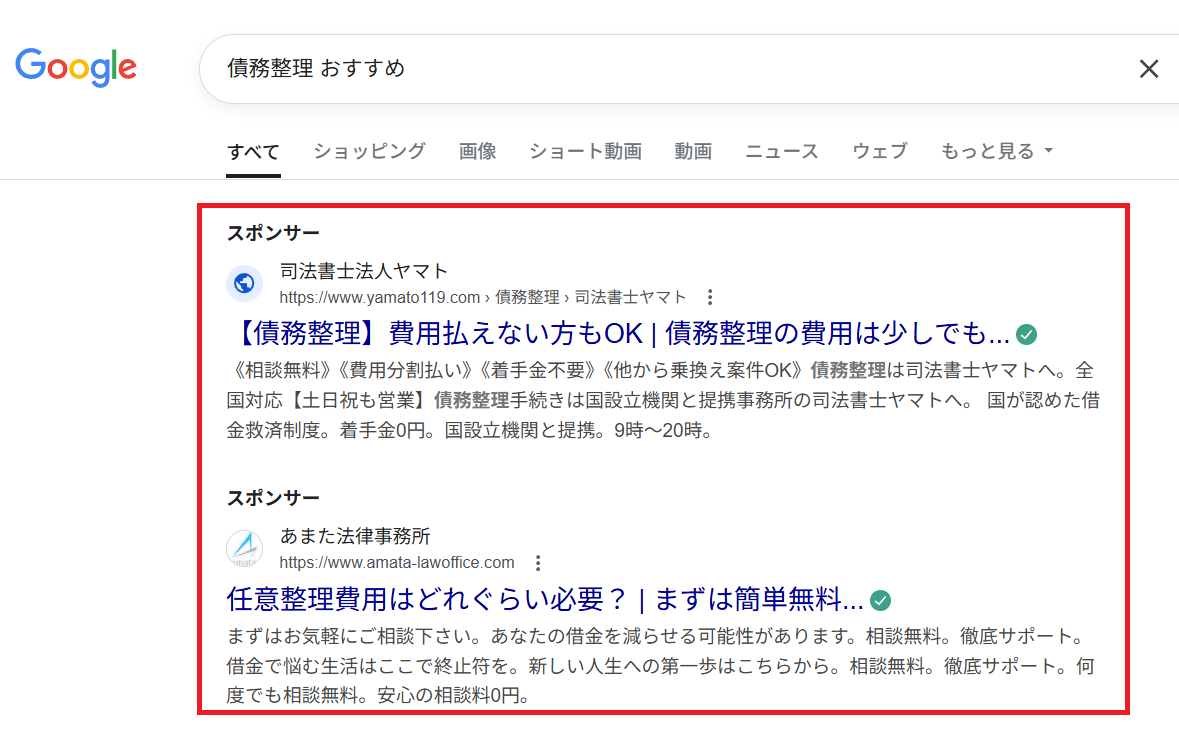Screen dimensions: 1179x749
Task: Switch to the ニュース tab
Action: [781, 151]
